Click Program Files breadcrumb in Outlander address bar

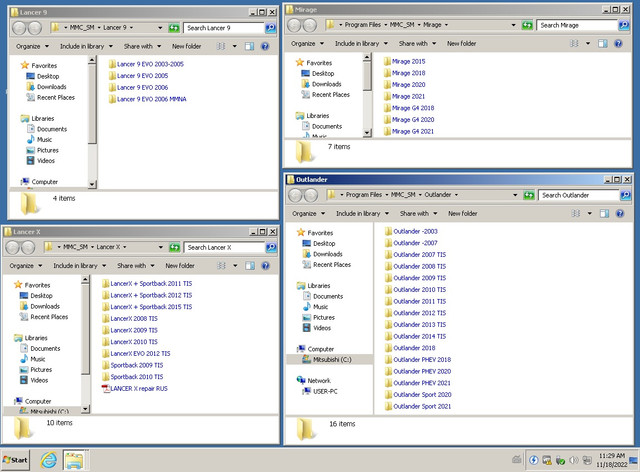pos(364,195)
